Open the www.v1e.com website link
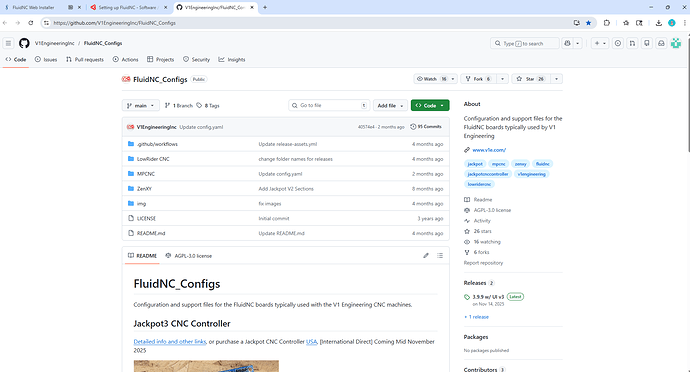 (x=489, y=150)
